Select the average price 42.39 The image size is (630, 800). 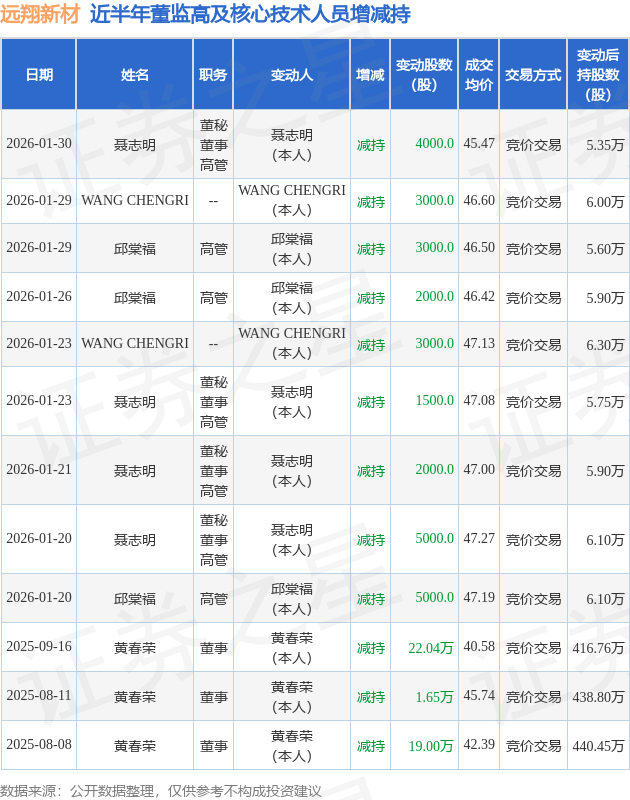(x=479, y=744)
